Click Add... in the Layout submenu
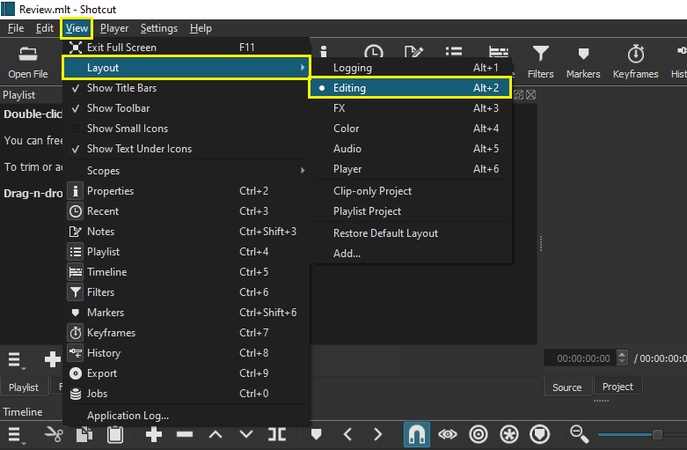Viewport: 687px width, 450px height. (x=411, y=253)
